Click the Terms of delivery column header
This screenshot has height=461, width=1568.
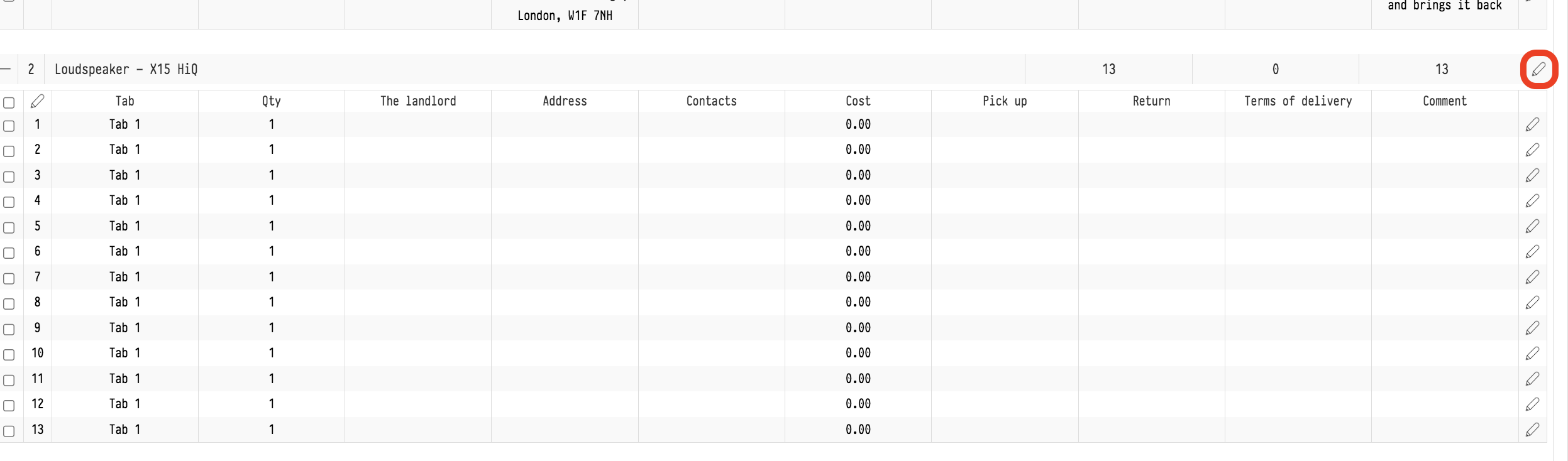click(x=1298, y=101)
